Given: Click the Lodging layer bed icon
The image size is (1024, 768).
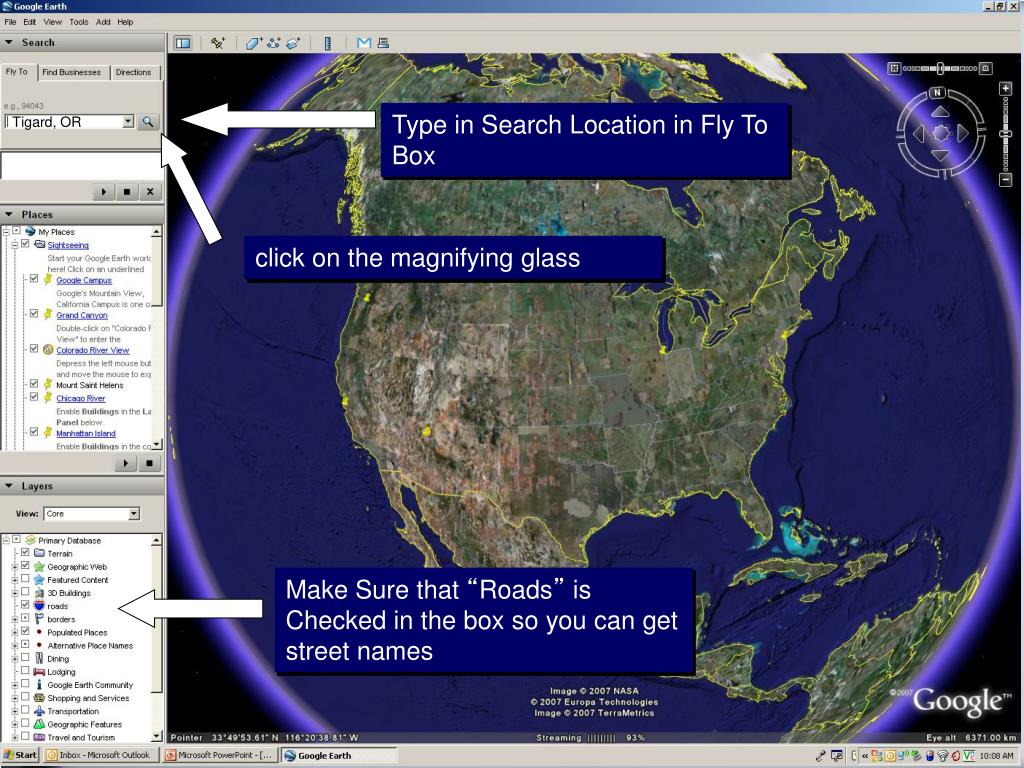Looking at the screenshot, I should click(x=39, y=671).
